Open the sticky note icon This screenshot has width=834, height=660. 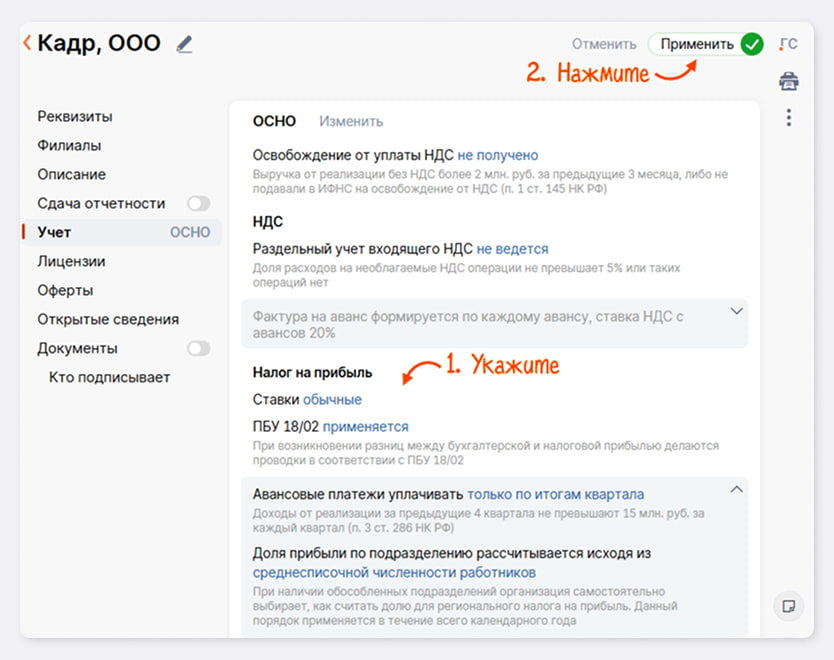pos(789,606)
